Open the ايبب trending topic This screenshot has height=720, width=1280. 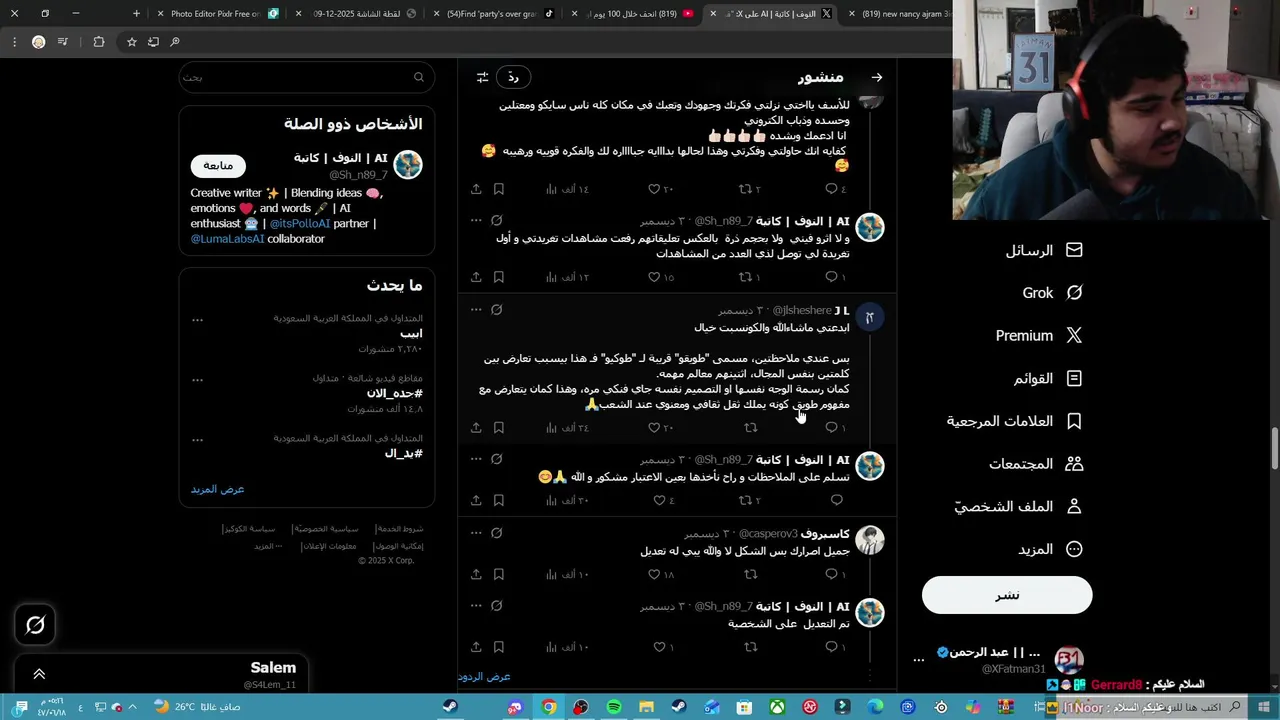tap(411, 334)
